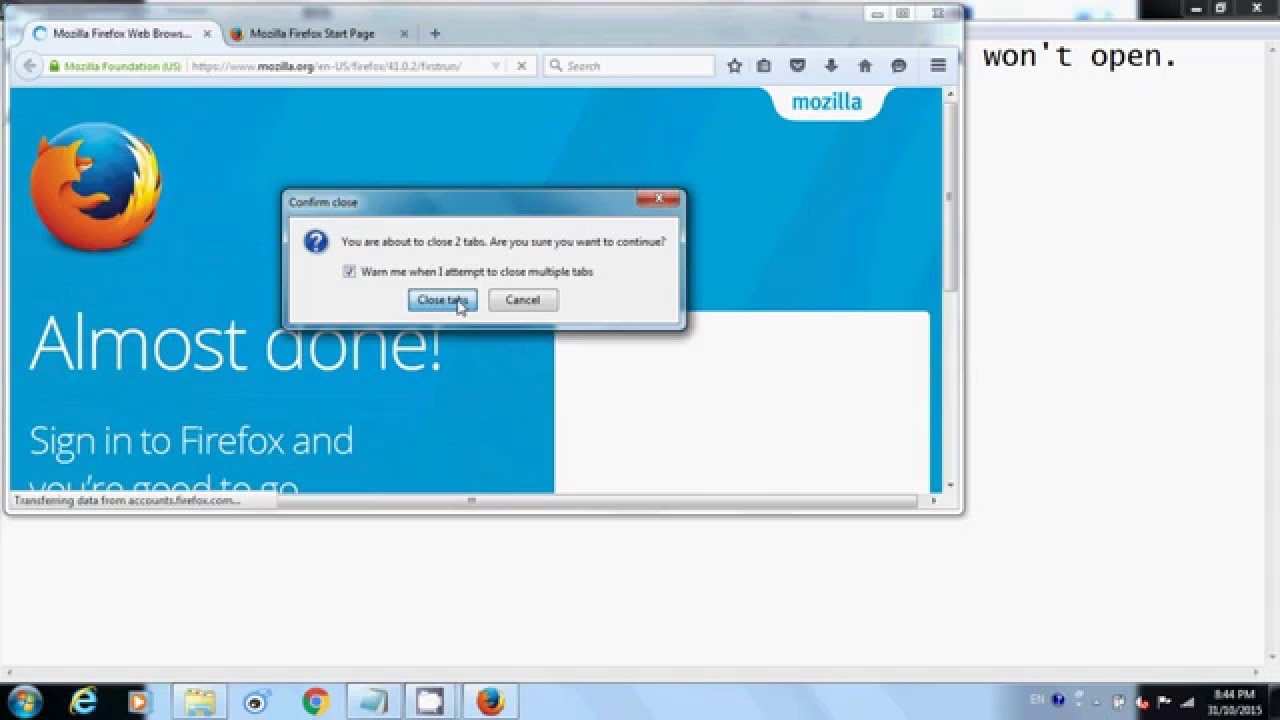Screen dimensions: 1280x720
Task: Click the mozilla tab logo on page
Action: 827,102
